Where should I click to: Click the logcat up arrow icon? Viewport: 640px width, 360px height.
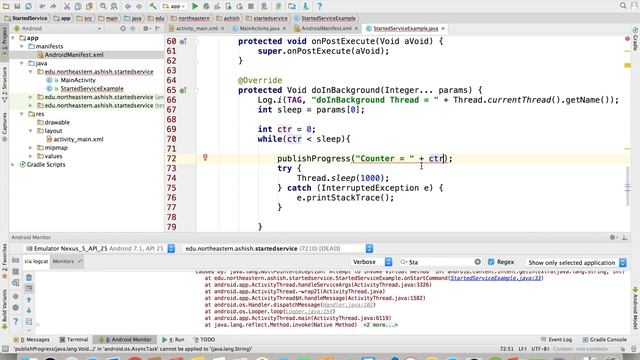(29, 300)
